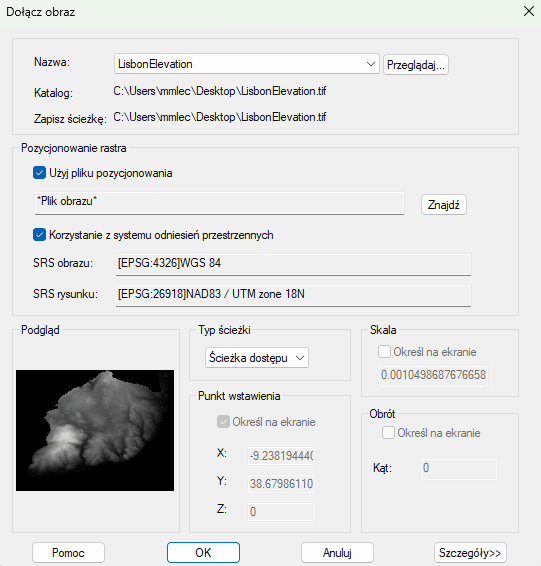Uncheck Korzystanie z systemu odniesień przestrzennych
This screenshot has height=566, width=541.
click(x=39, y=235)
